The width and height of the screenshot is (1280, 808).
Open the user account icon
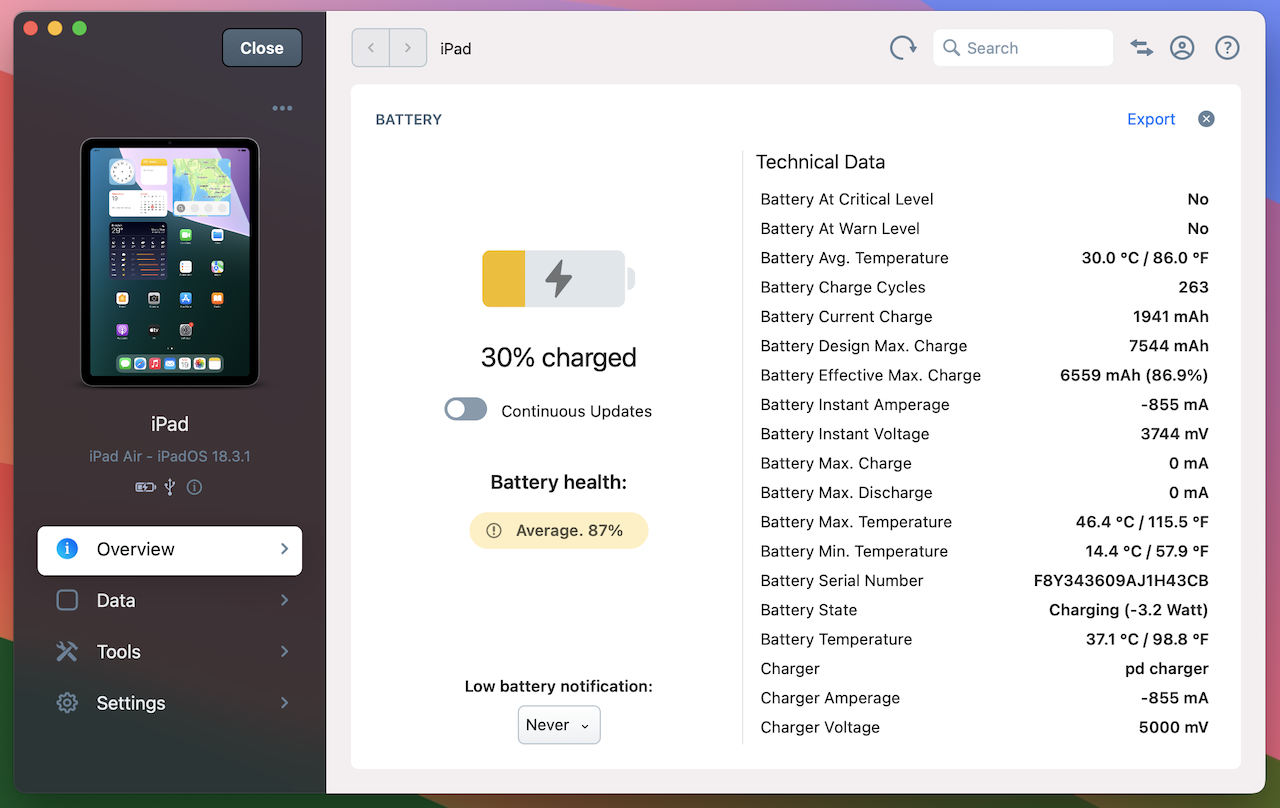coord(1182,48)
